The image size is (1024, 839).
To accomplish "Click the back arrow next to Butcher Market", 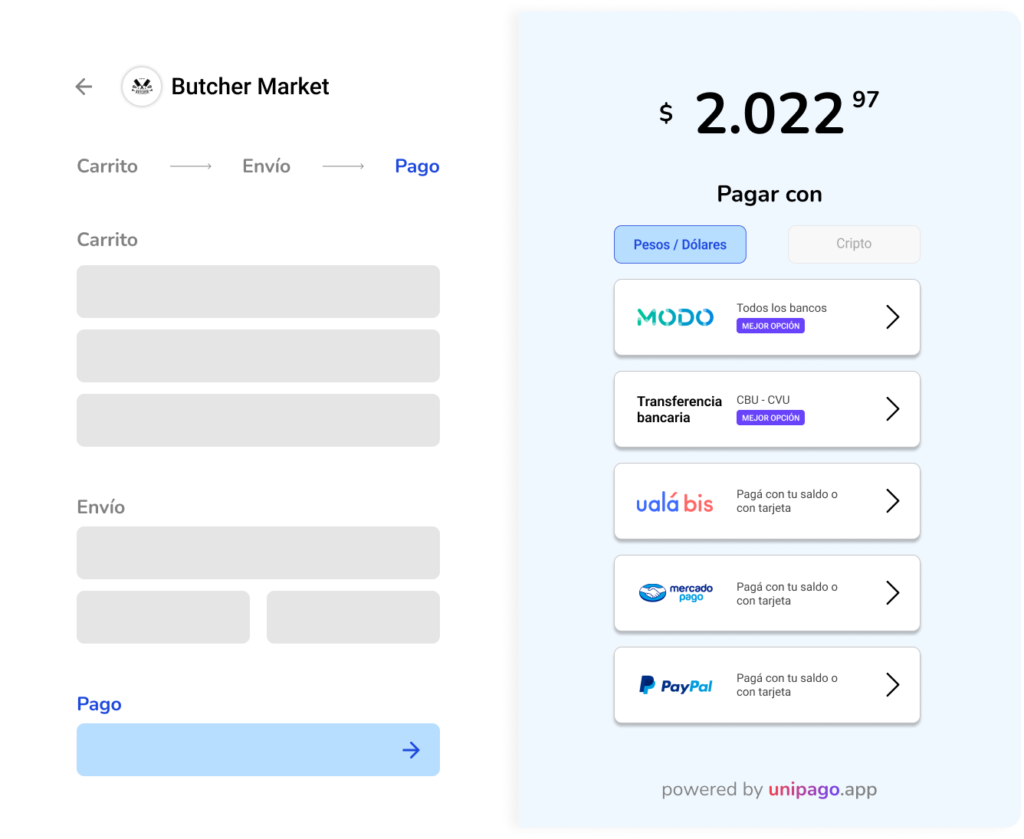I will coord(84,86).
